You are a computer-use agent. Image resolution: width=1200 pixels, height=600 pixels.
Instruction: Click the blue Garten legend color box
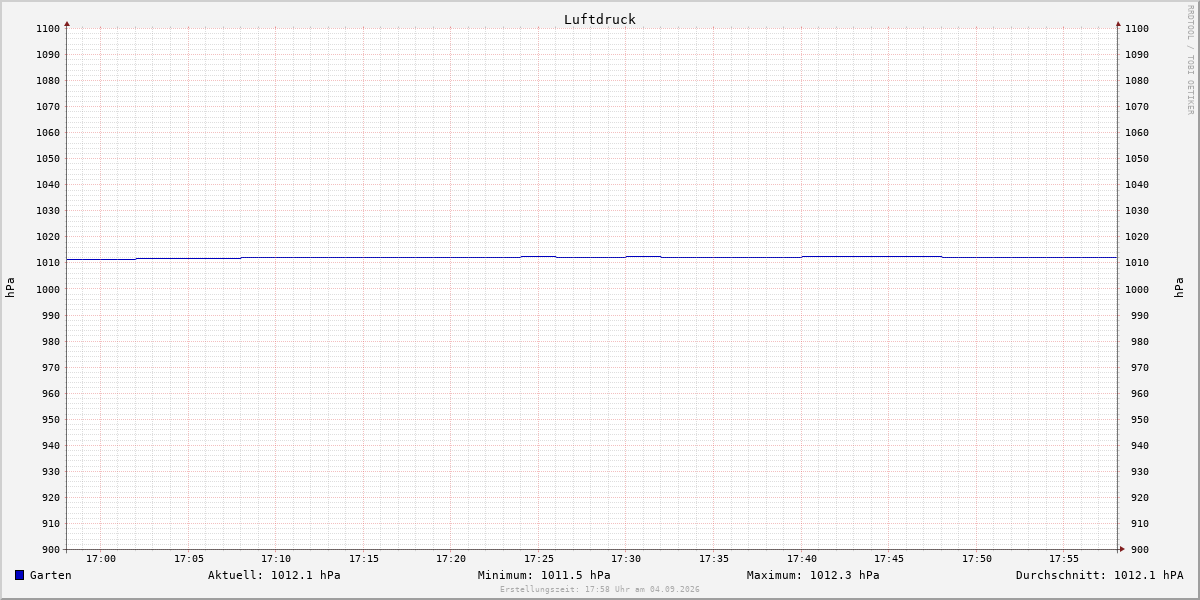(x=19, y=575)
